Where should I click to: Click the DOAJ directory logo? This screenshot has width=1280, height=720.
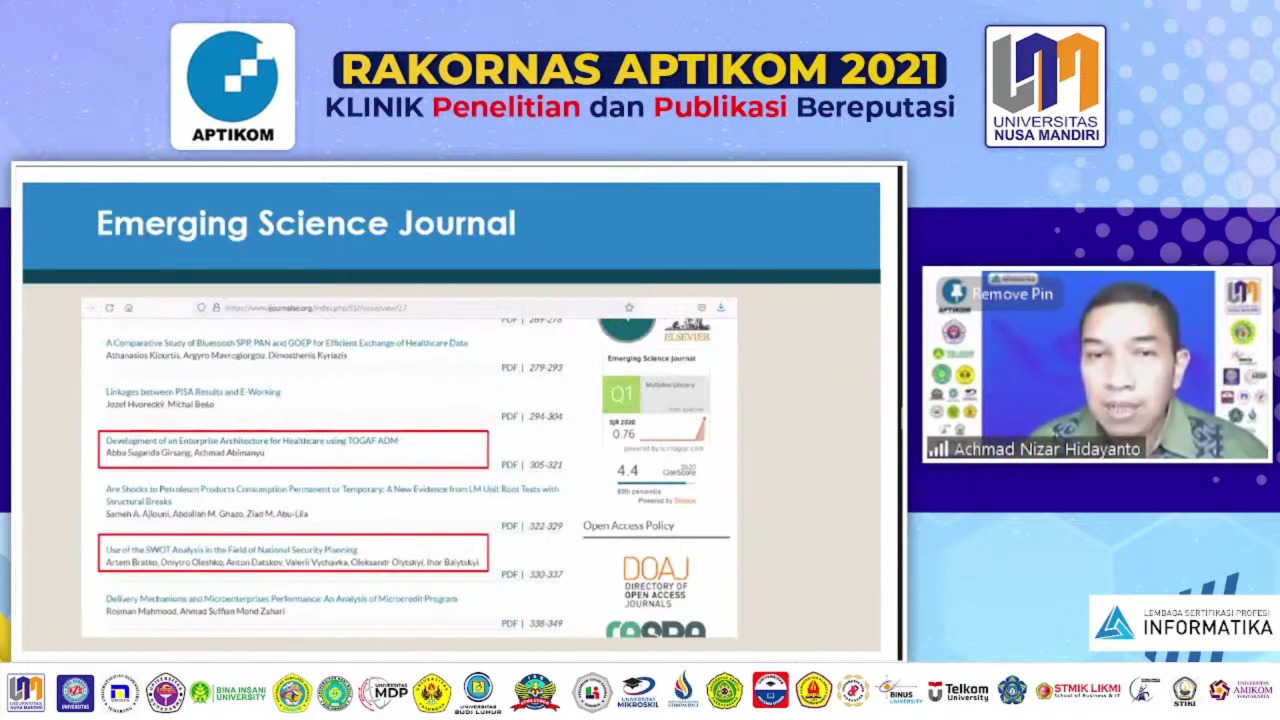click(656, 583)
